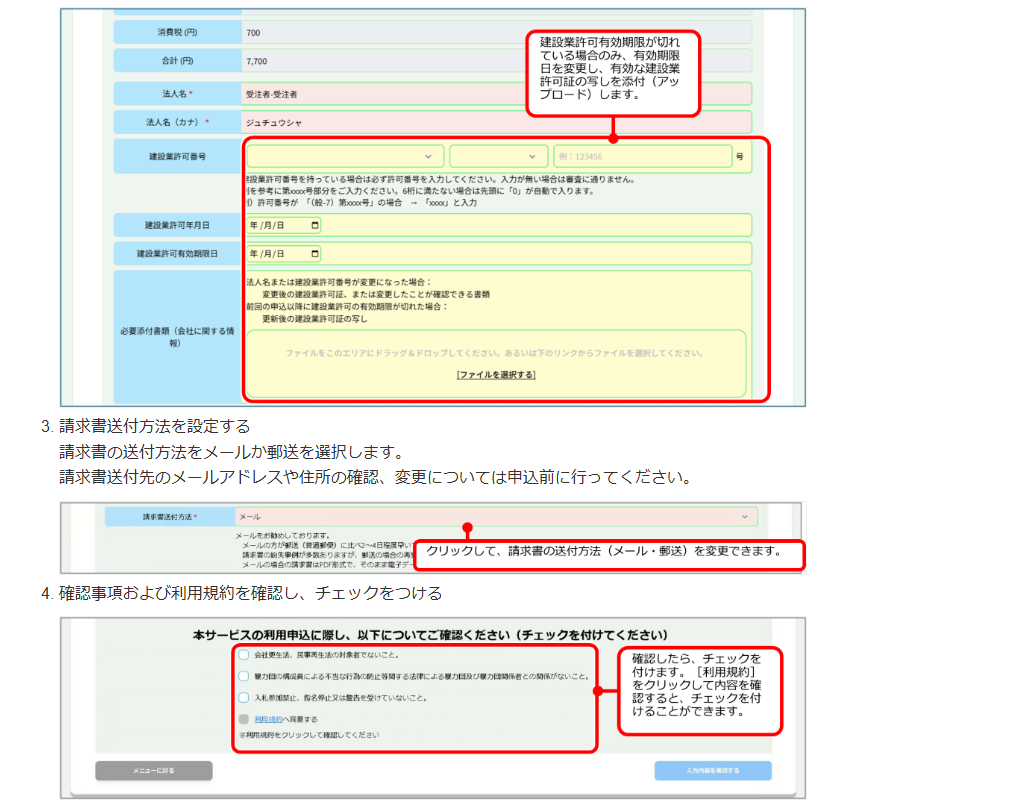Click the permit number field with 例：123456

(x=641, y=157)
